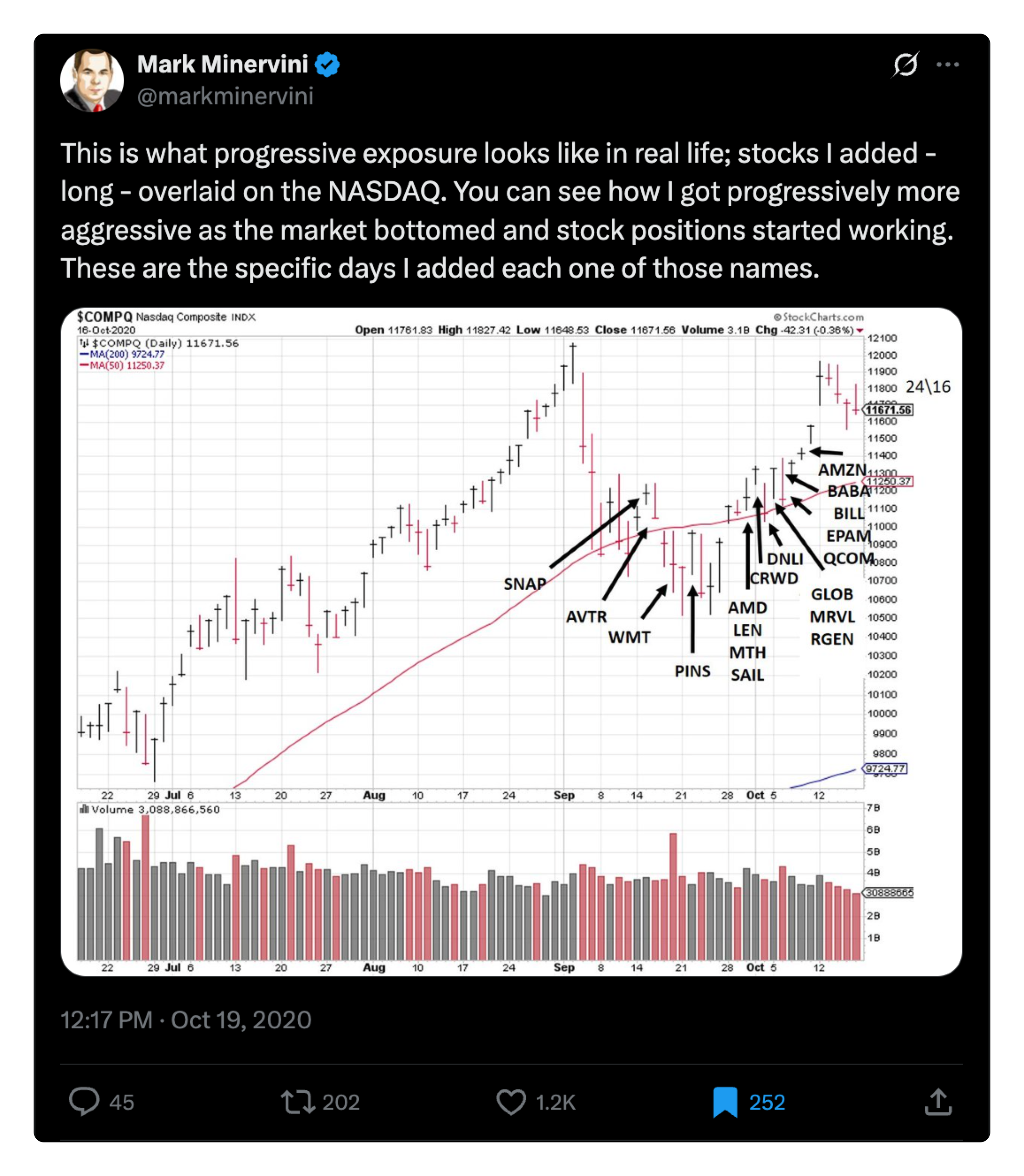
Task: Click the 45 replies count
Action: point(122,1102)
